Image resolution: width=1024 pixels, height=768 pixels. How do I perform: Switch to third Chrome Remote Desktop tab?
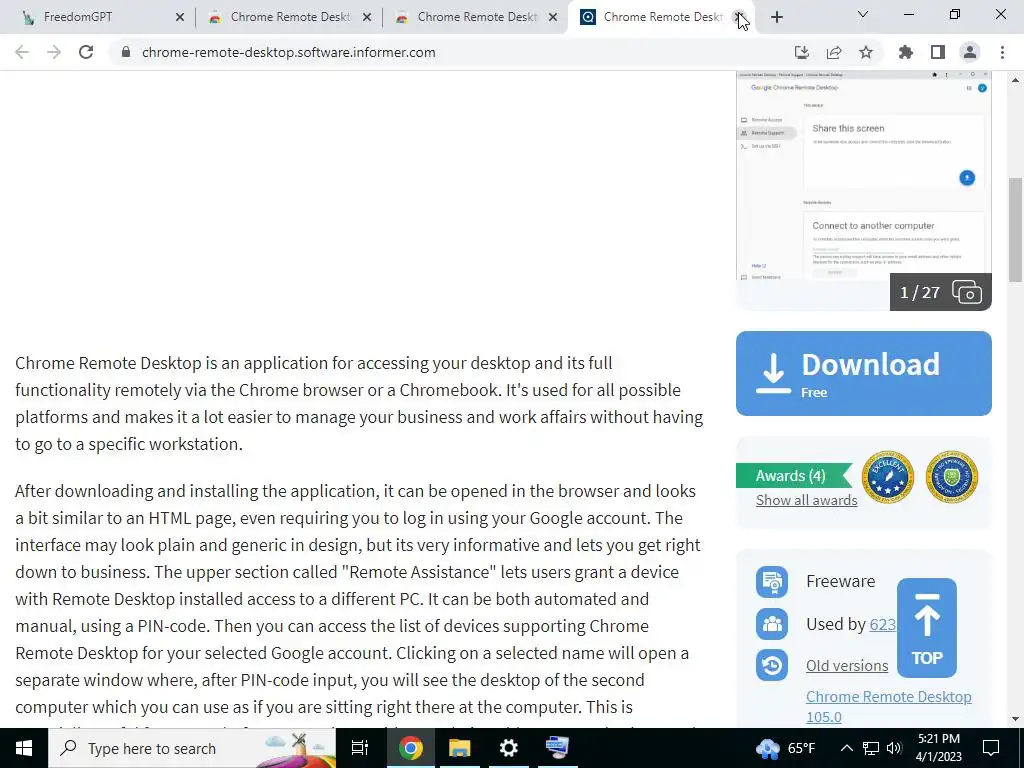pyautogui.click(x=477, y=17)
